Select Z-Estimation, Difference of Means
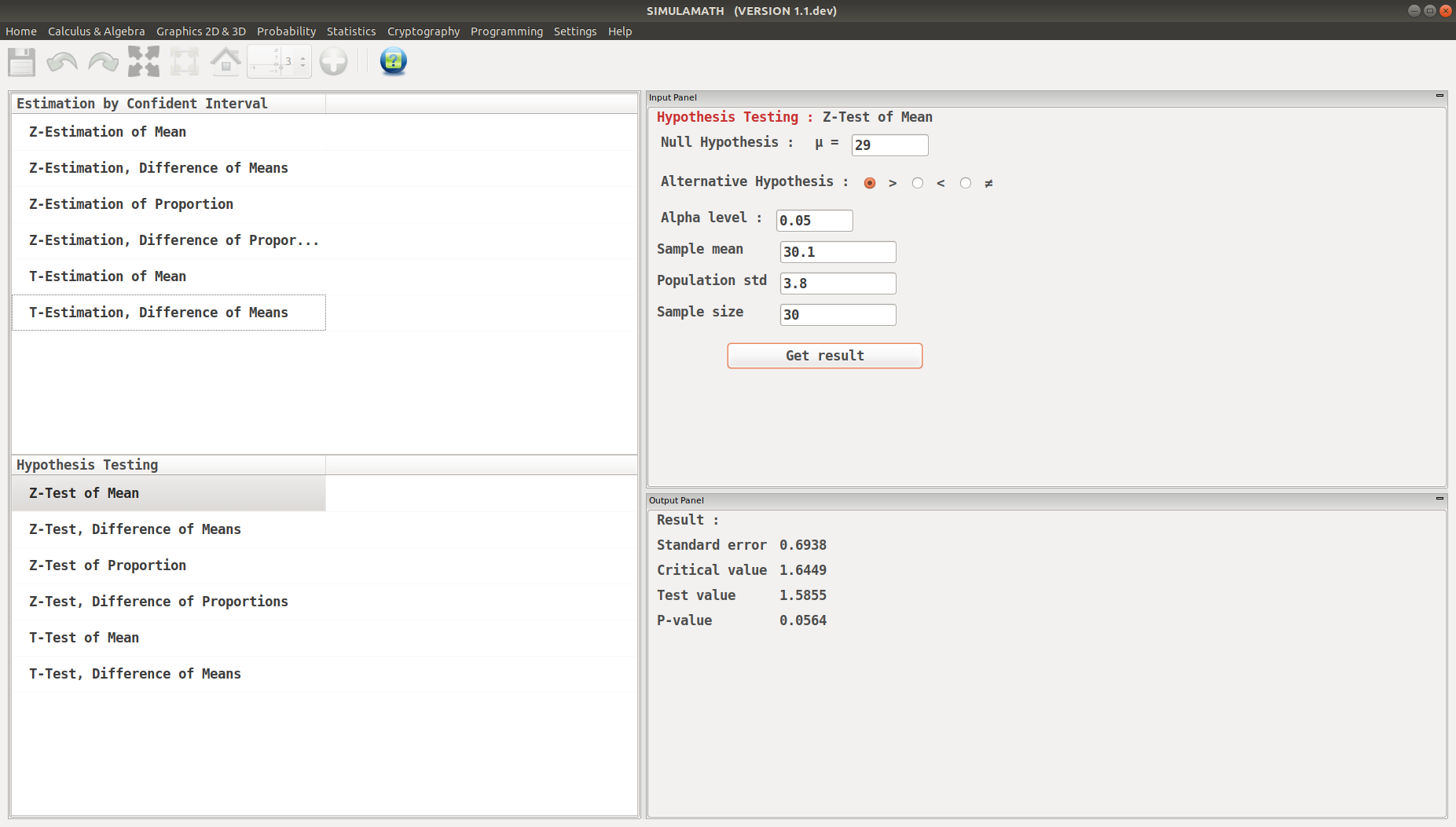The width and height of the screenshot is (1456, 827). point(169,168)
